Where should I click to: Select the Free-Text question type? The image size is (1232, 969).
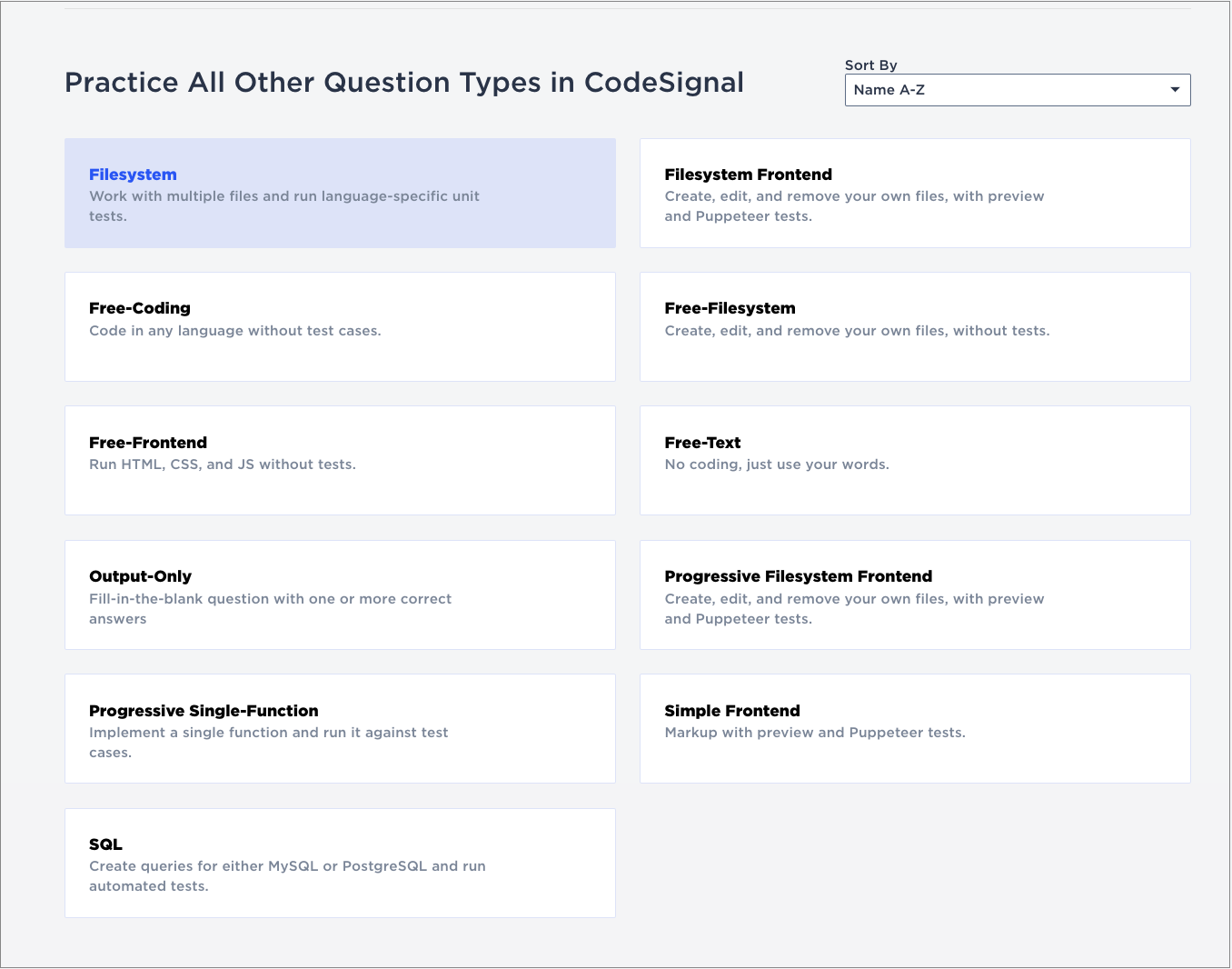pos(915,460)
